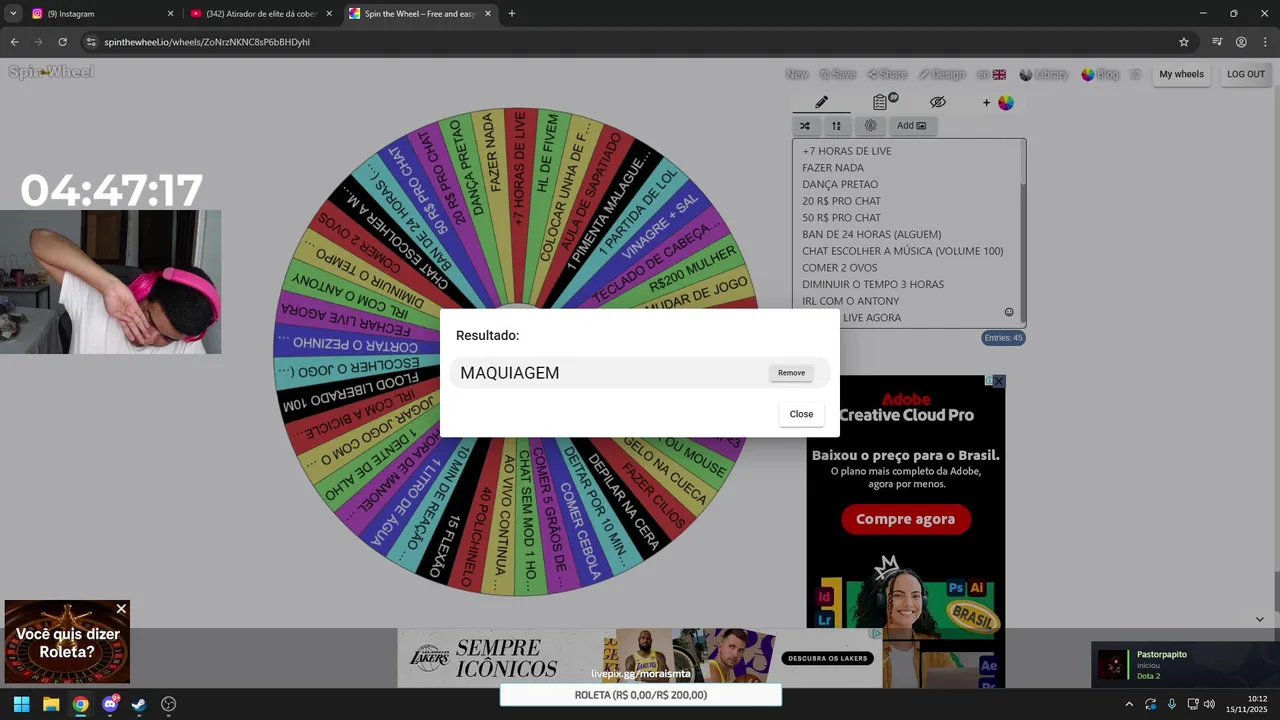Click the Entries: 45 counter badge

[x=1003, y=338]
